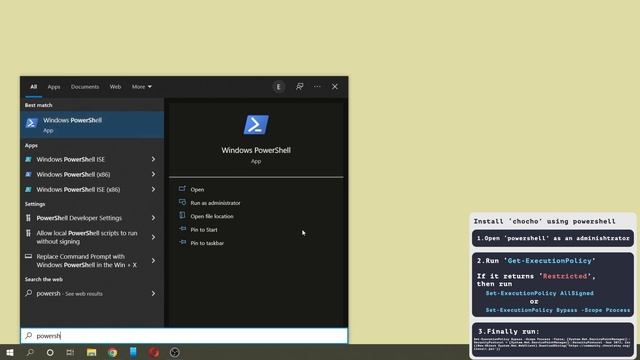Open the feedback icon in search header

pyautogui.click(x=300, y=87)
